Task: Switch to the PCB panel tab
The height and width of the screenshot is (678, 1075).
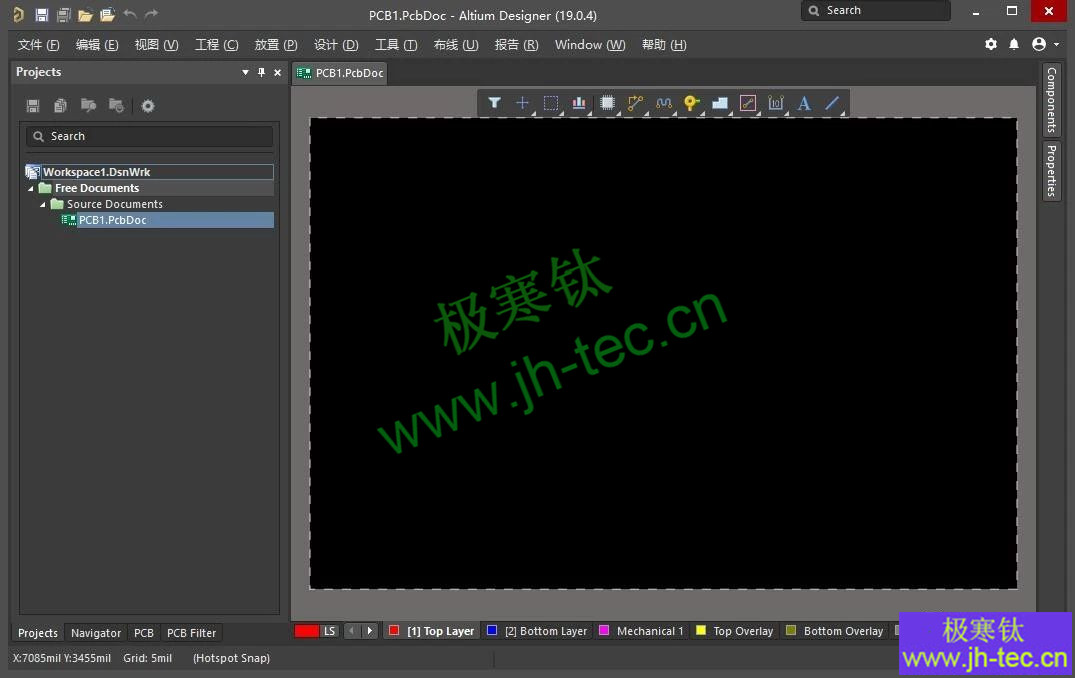Action: coord(144,633)
